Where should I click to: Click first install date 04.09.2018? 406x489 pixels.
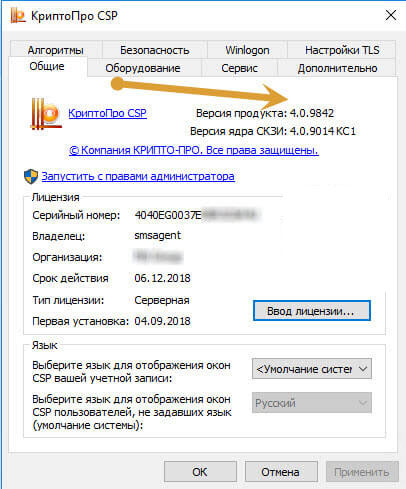point(162,321)
